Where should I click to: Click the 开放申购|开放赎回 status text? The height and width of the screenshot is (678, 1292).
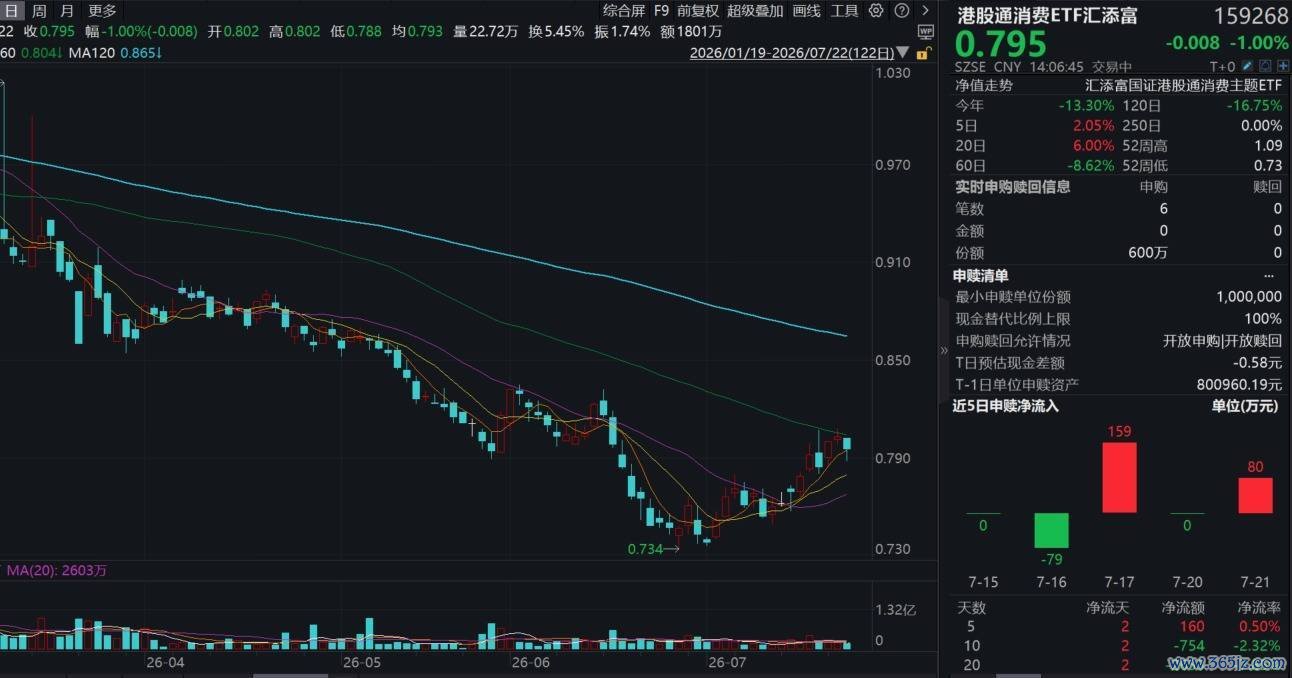click(1222, 341)
